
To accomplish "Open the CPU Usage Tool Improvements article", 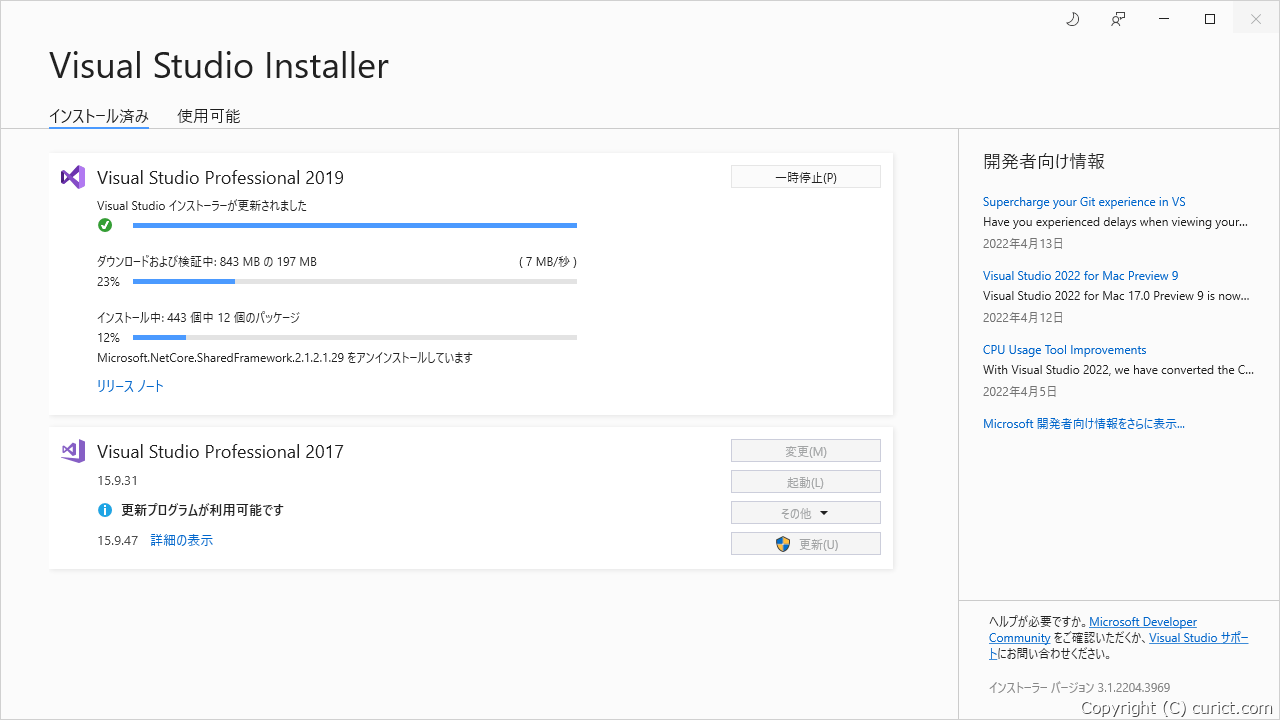I will [x=1064, y=349].
